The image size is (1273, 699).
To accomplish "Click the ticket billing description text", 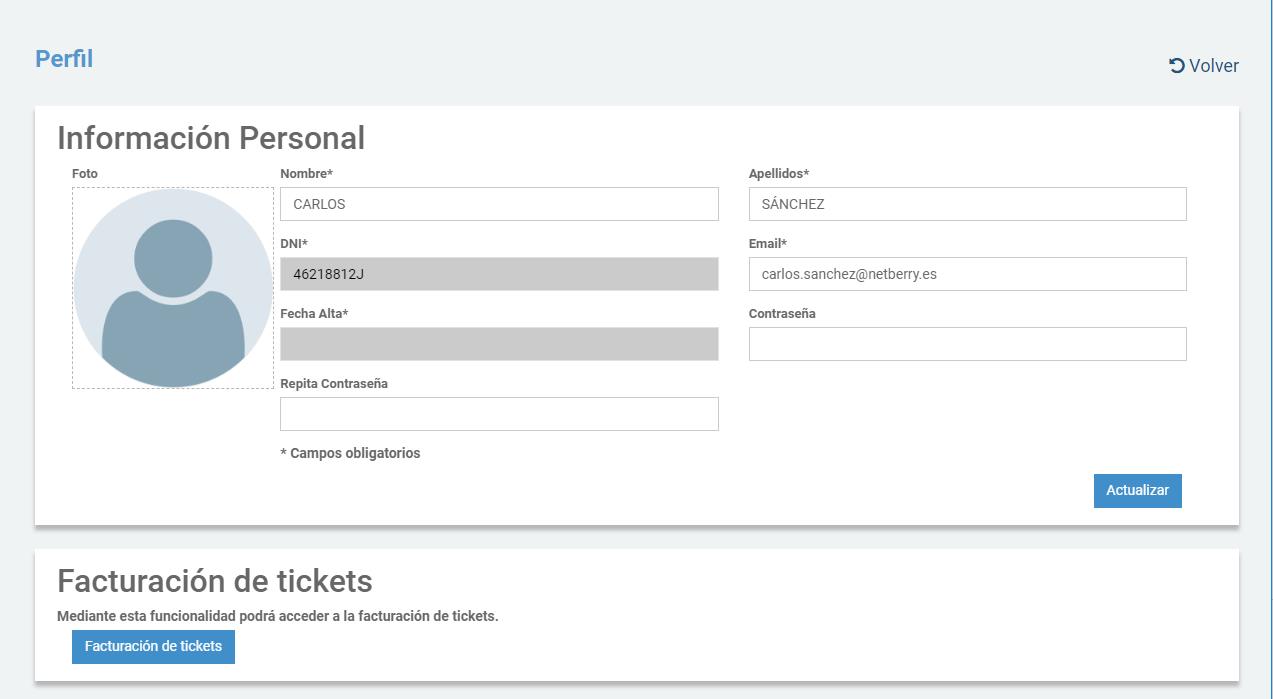I will 277,616.
